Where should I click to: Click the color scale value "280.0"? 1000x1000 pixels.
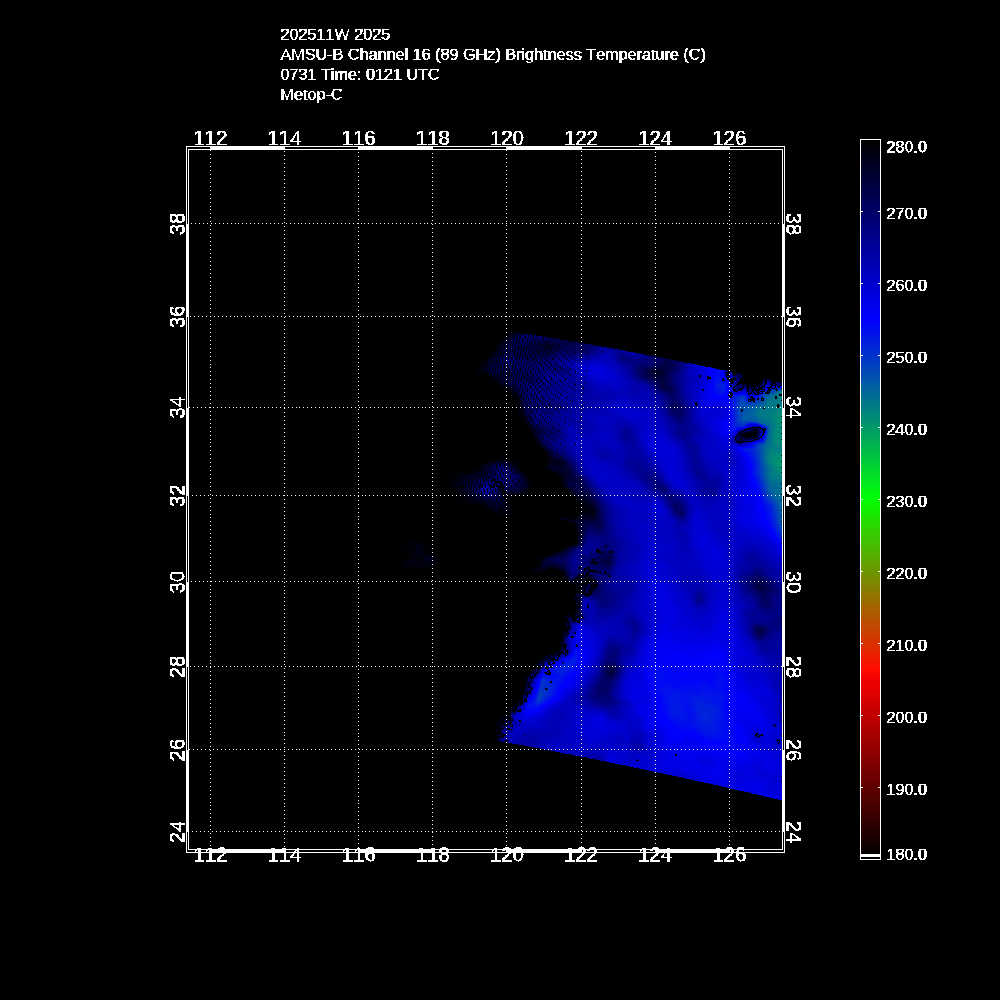[906, 147]
